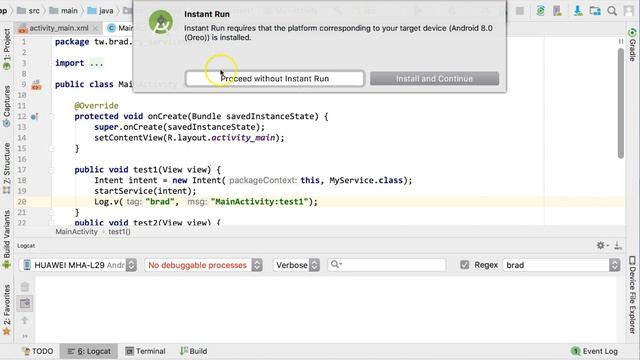The width and height of the screenshot is (640, 360).
Task: Click the editor vertical scrollbar
Action: click(x=621, y=103)
